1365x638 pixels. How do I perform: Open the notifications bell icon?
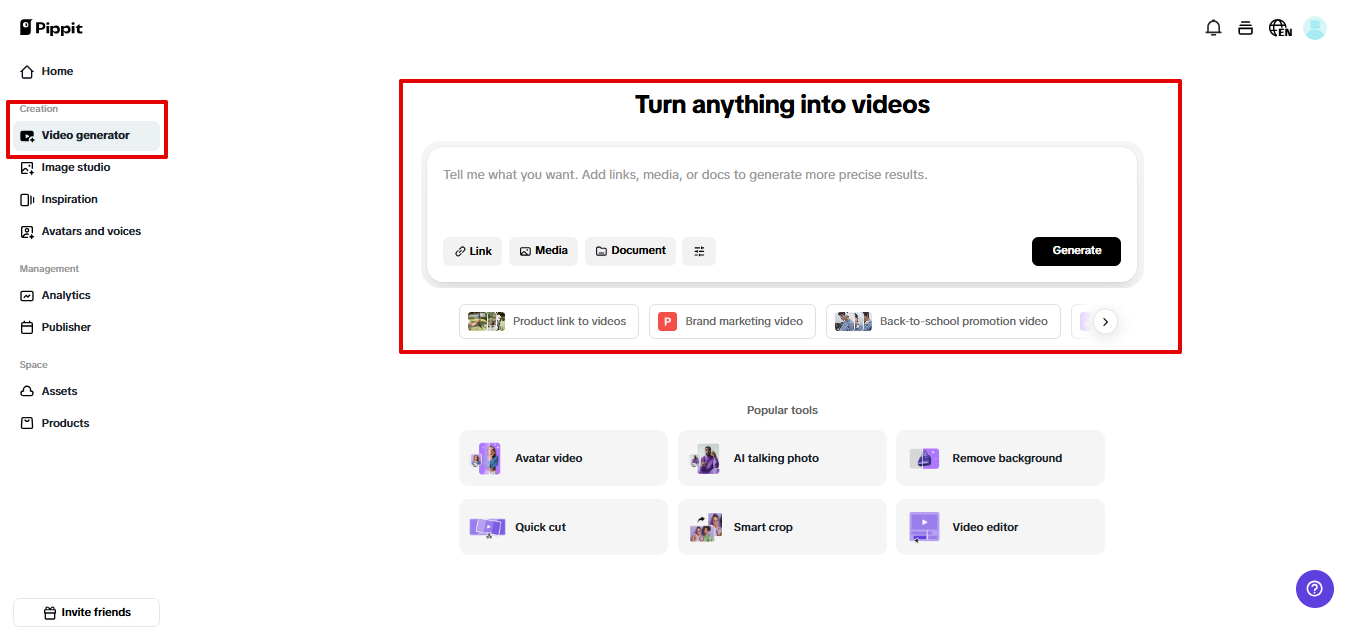pos(1213,27)
